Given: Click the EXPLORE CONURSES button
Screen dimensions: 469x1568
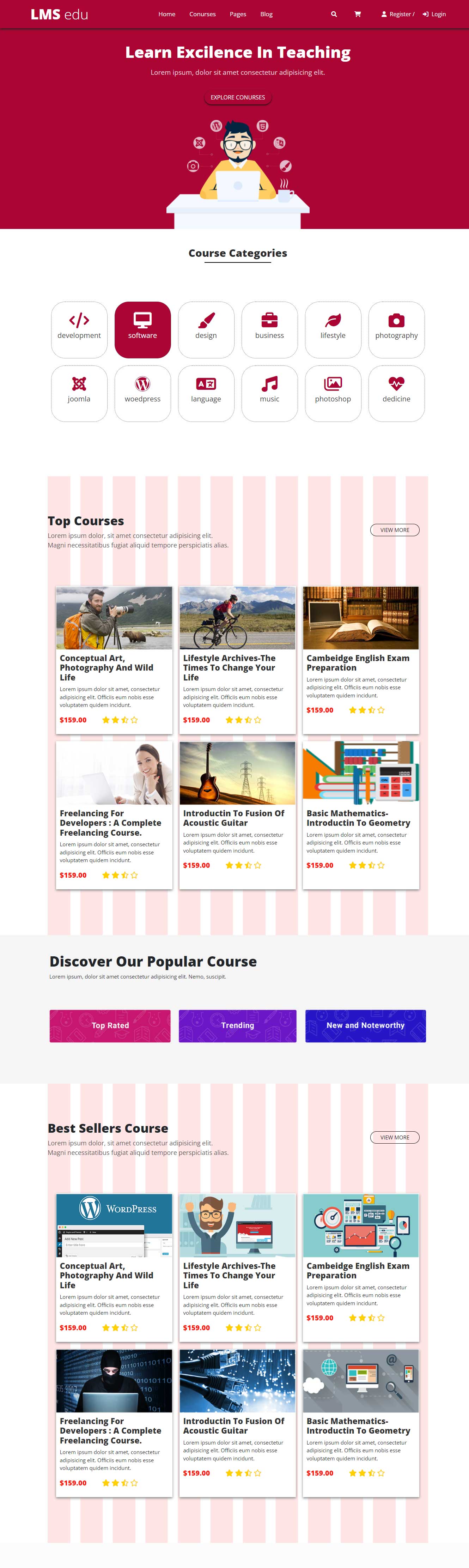Looking at the screenshot, I should [x=238, y=97].
